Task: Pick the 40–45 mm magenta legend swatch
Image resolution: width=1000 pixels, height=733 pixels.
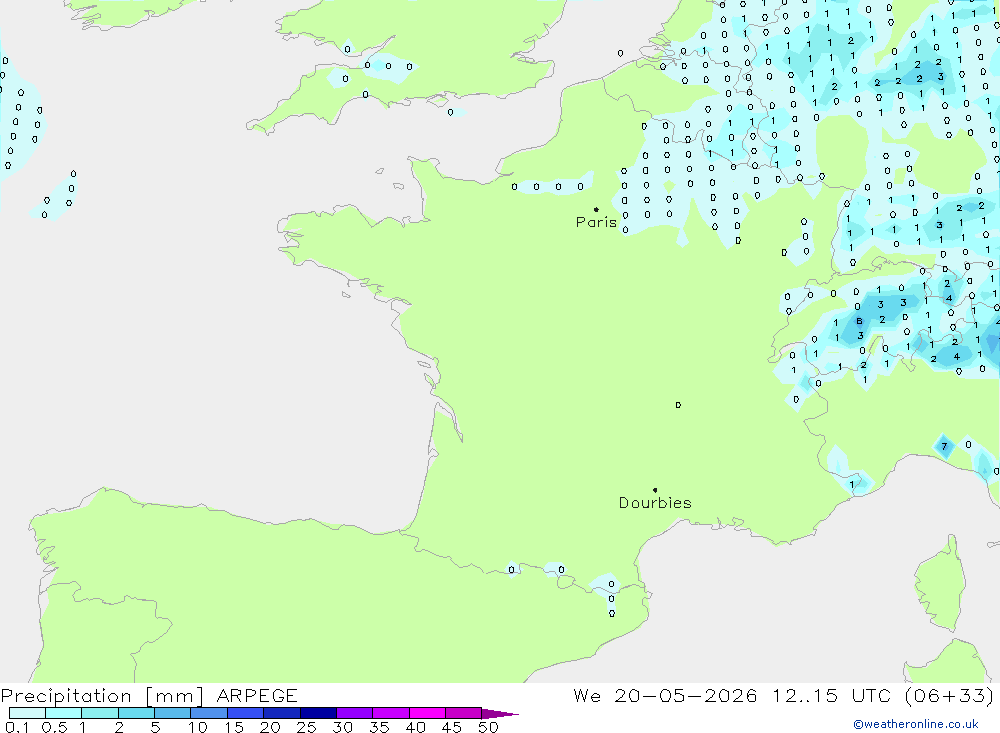Action: click(427, 713)
